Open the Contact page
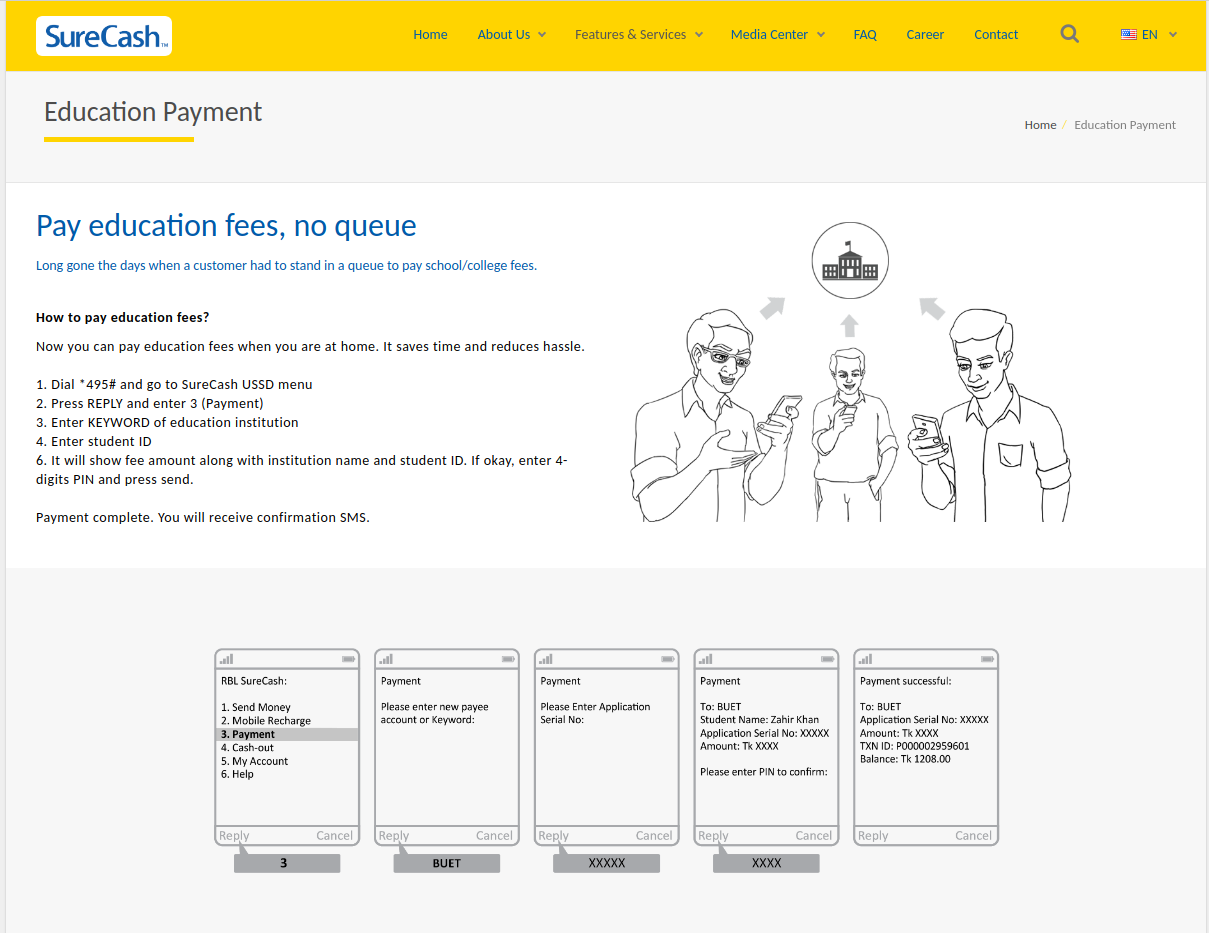The height and width of the screenshot is (933, 1209). 996,34
